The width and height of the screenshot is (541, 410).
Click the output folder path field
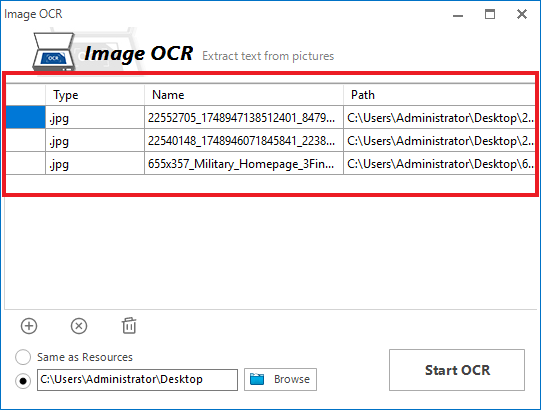click(137, 380)
